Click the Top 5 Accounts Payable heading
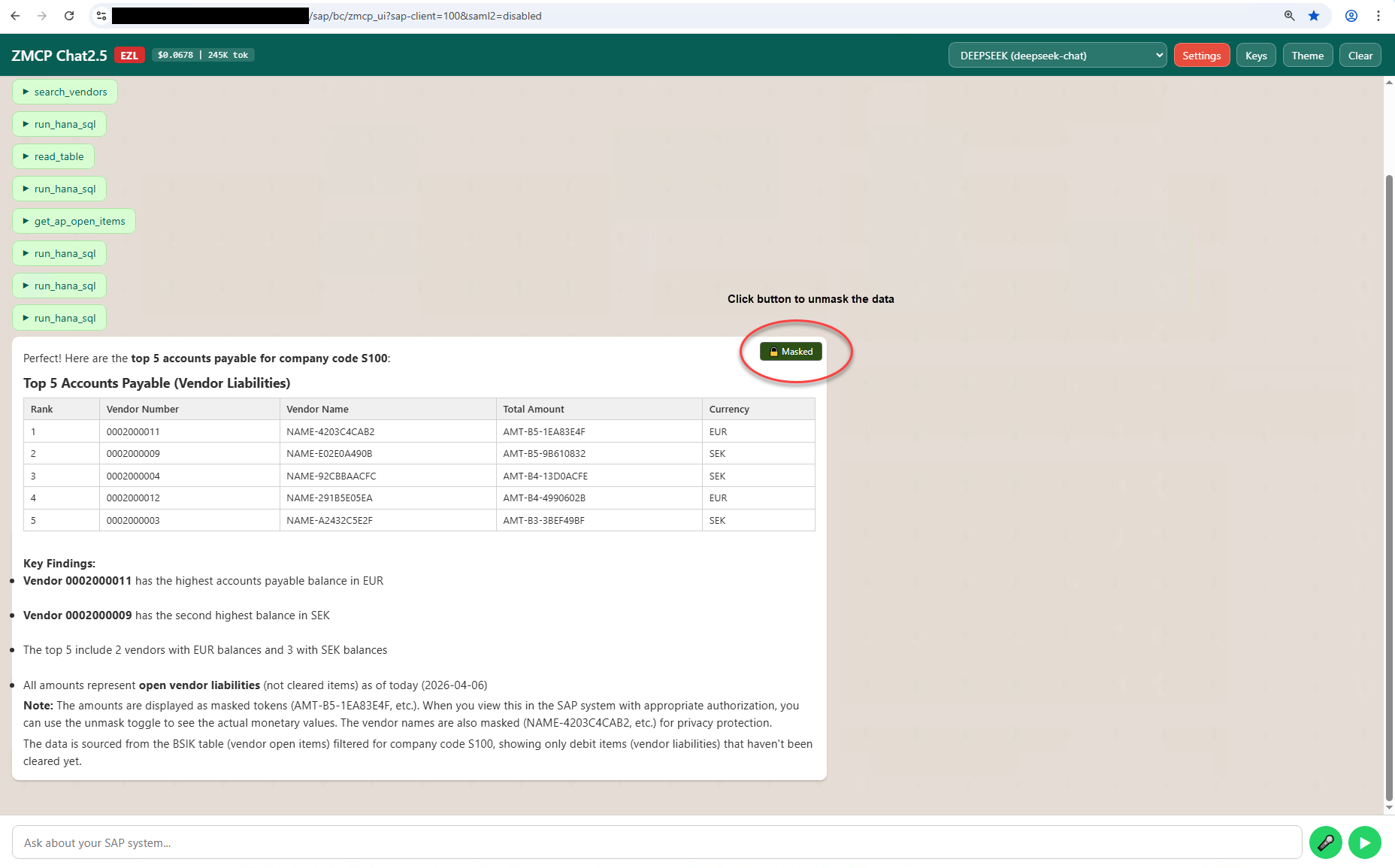 [x=156, y=383]
